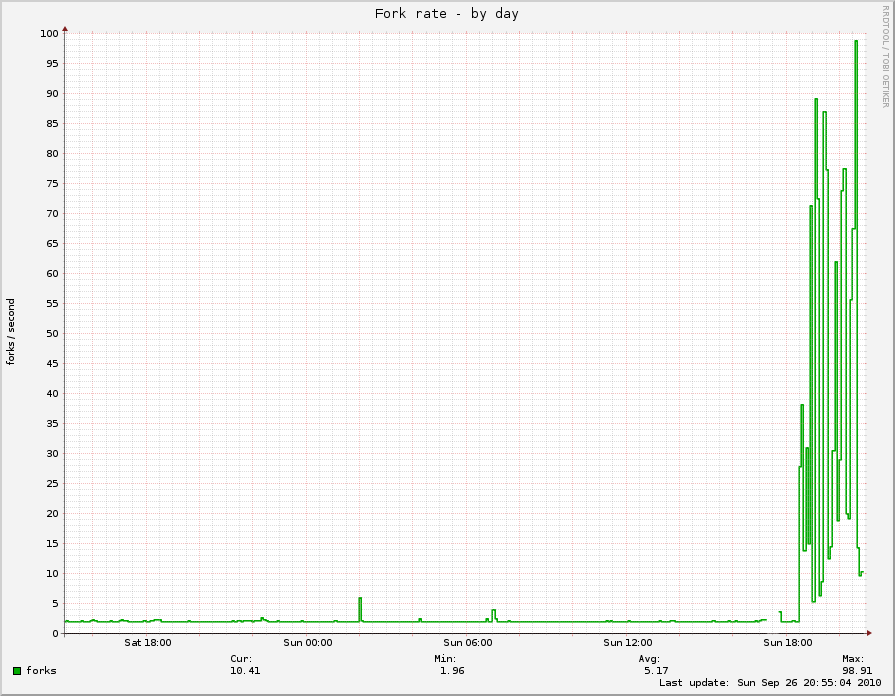Click the y-axis label 75

tap(52, 184)
